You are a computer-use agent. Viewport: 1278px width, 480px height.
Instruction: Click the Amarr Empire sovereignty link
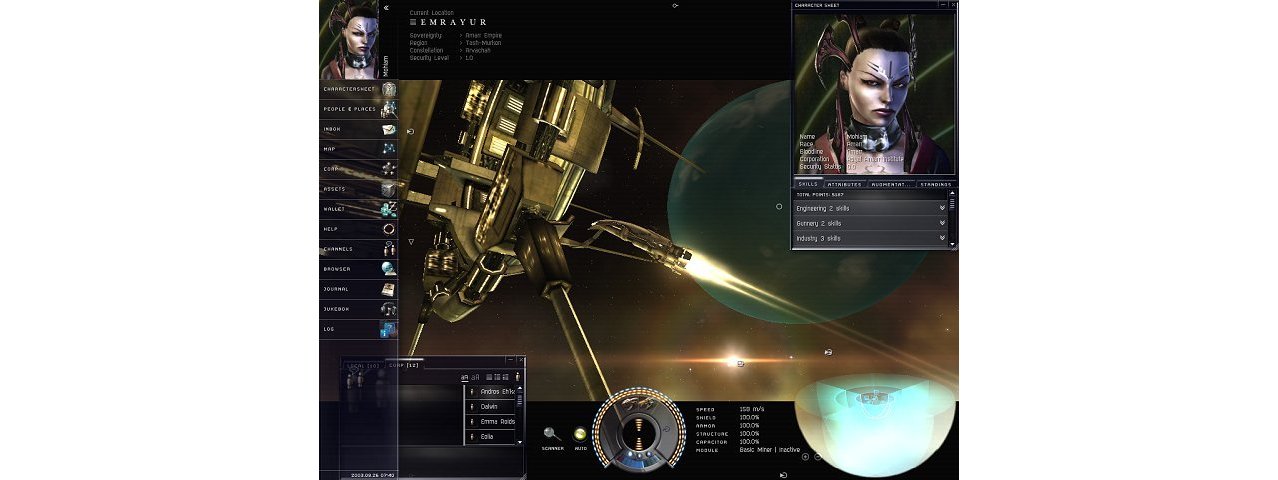(485, 35)
